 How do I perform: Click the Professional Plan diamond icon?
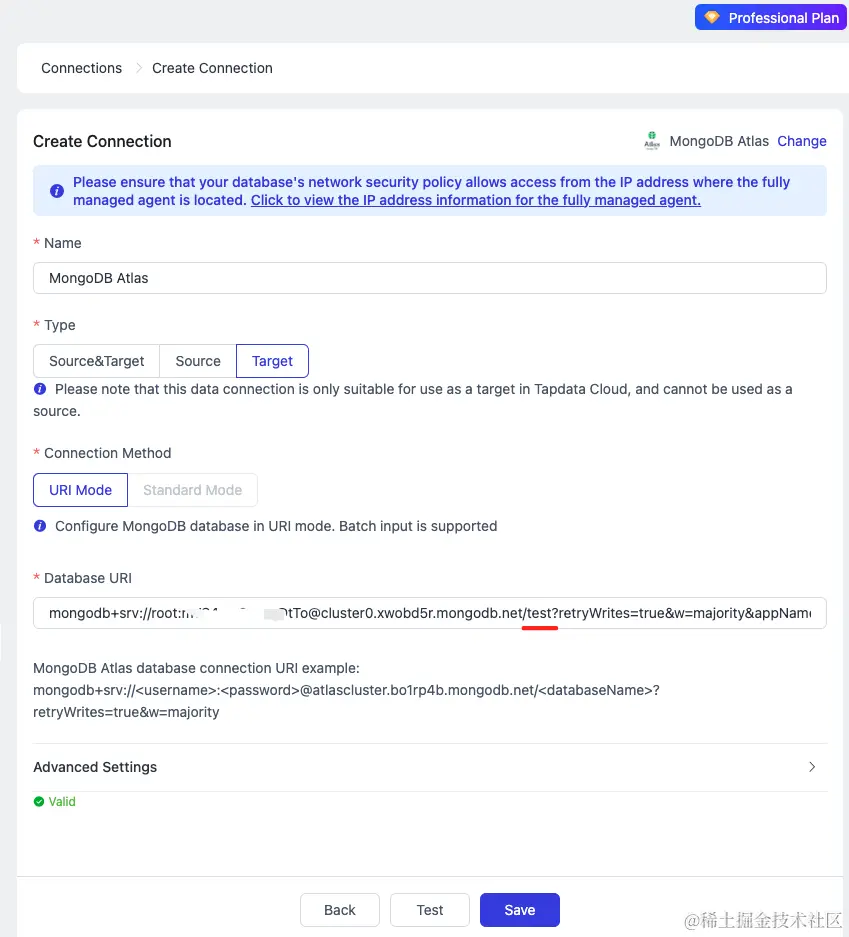click(712, 18)
